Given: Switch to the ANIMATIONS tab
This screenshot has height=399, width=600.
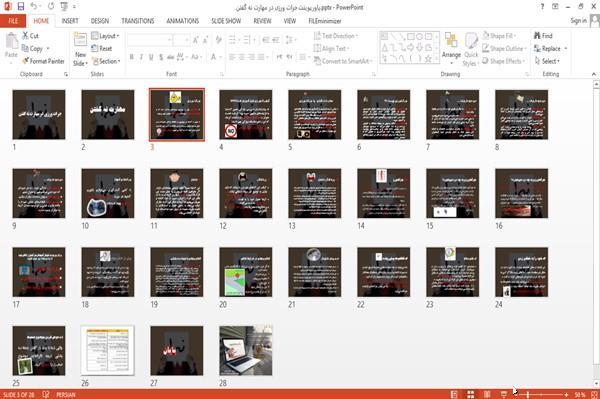Looking at the screenshot, I should pyautogui.click(x=183, y=21).
